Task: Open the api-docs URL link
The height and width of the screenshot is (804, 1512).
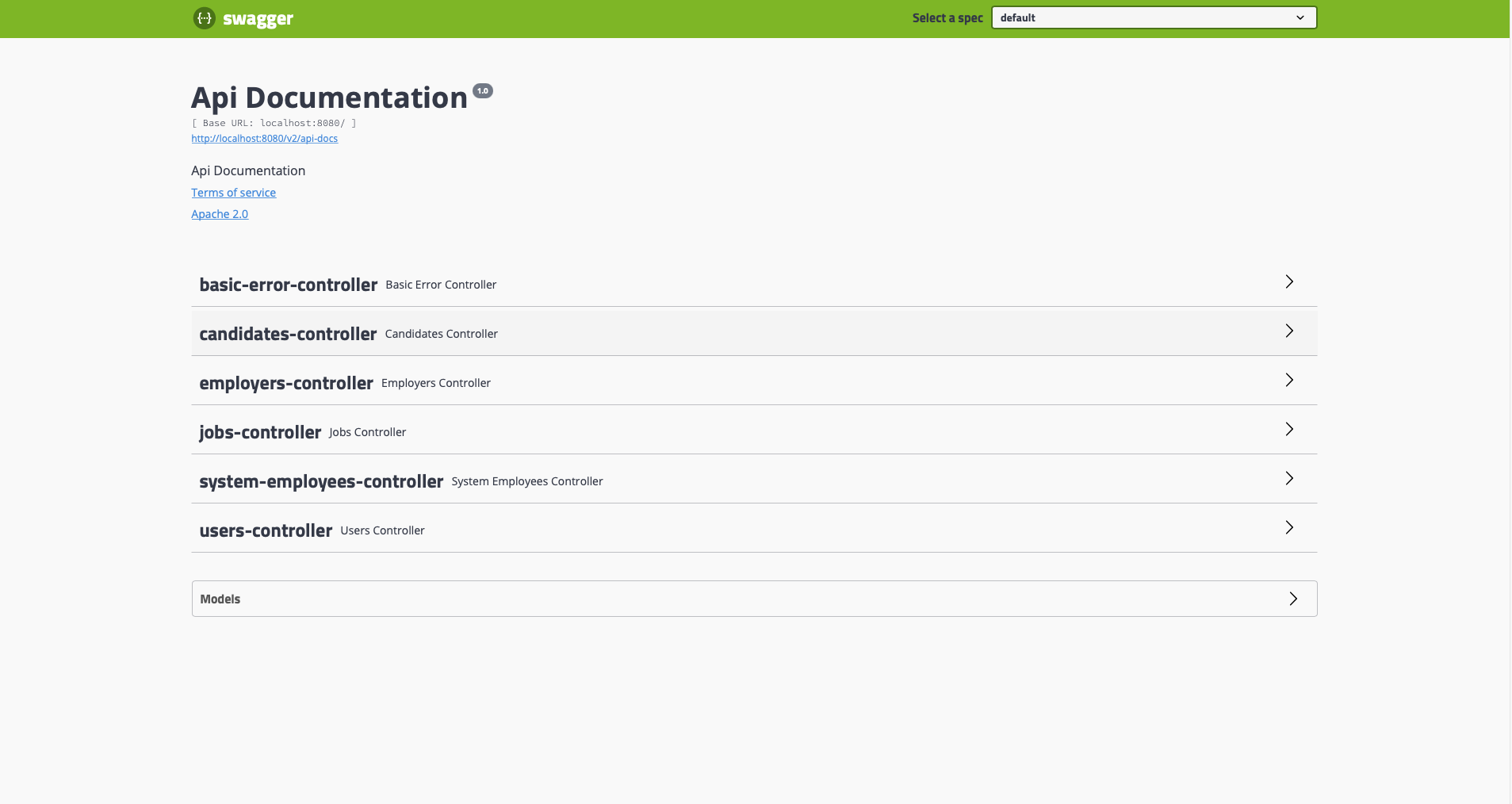Action: click(265, 138)
